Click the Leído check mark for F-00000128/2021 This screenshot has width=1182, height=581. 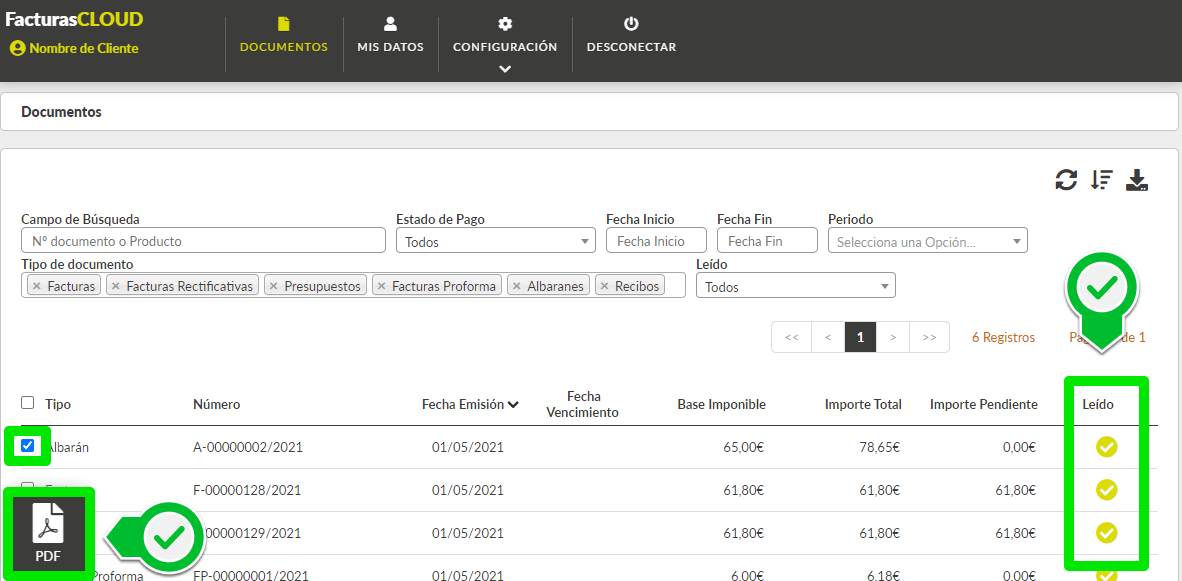tap(1106, 490)
